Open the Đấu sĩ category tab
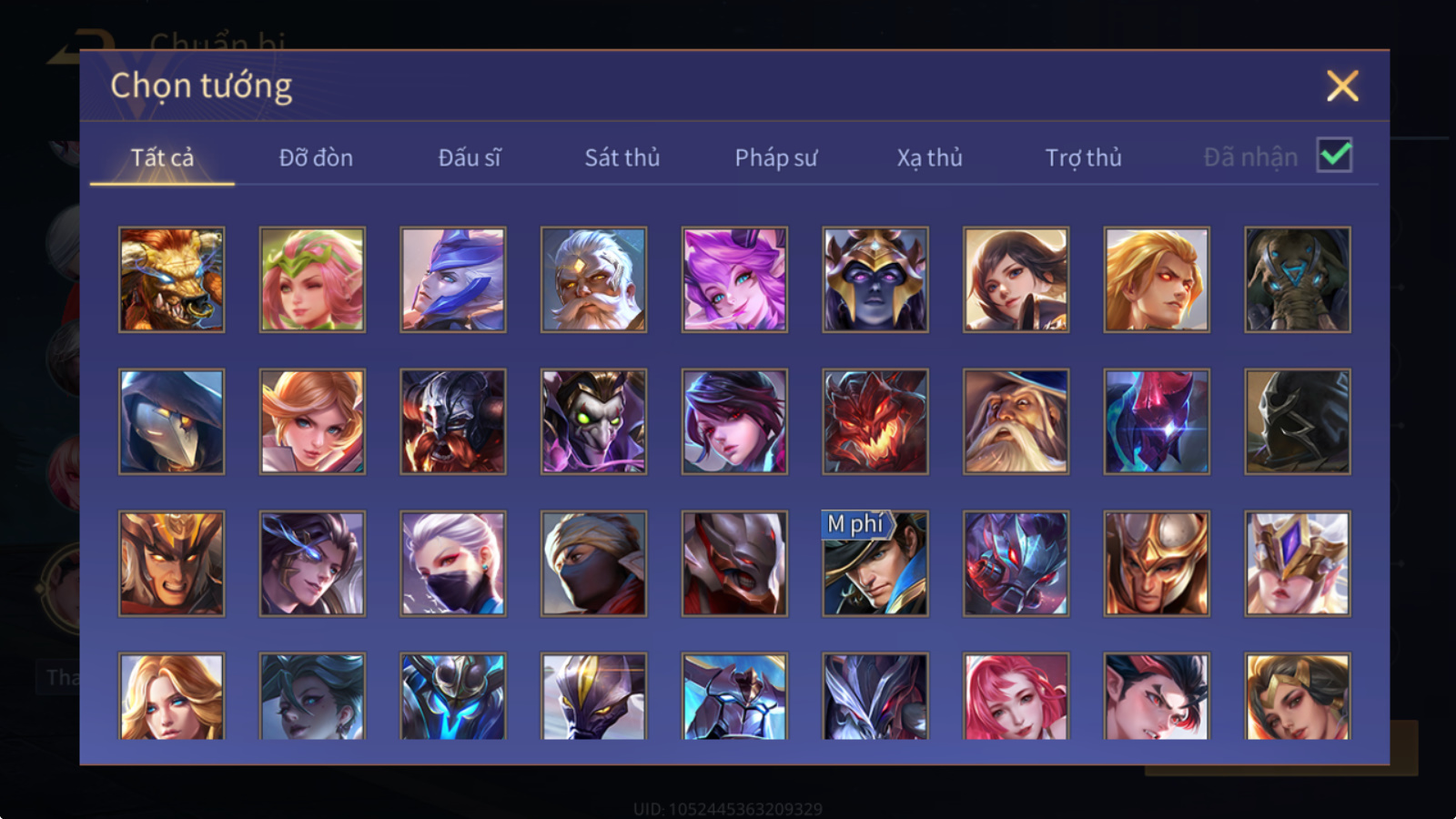The image size is (1456, 819). point(470,157)
